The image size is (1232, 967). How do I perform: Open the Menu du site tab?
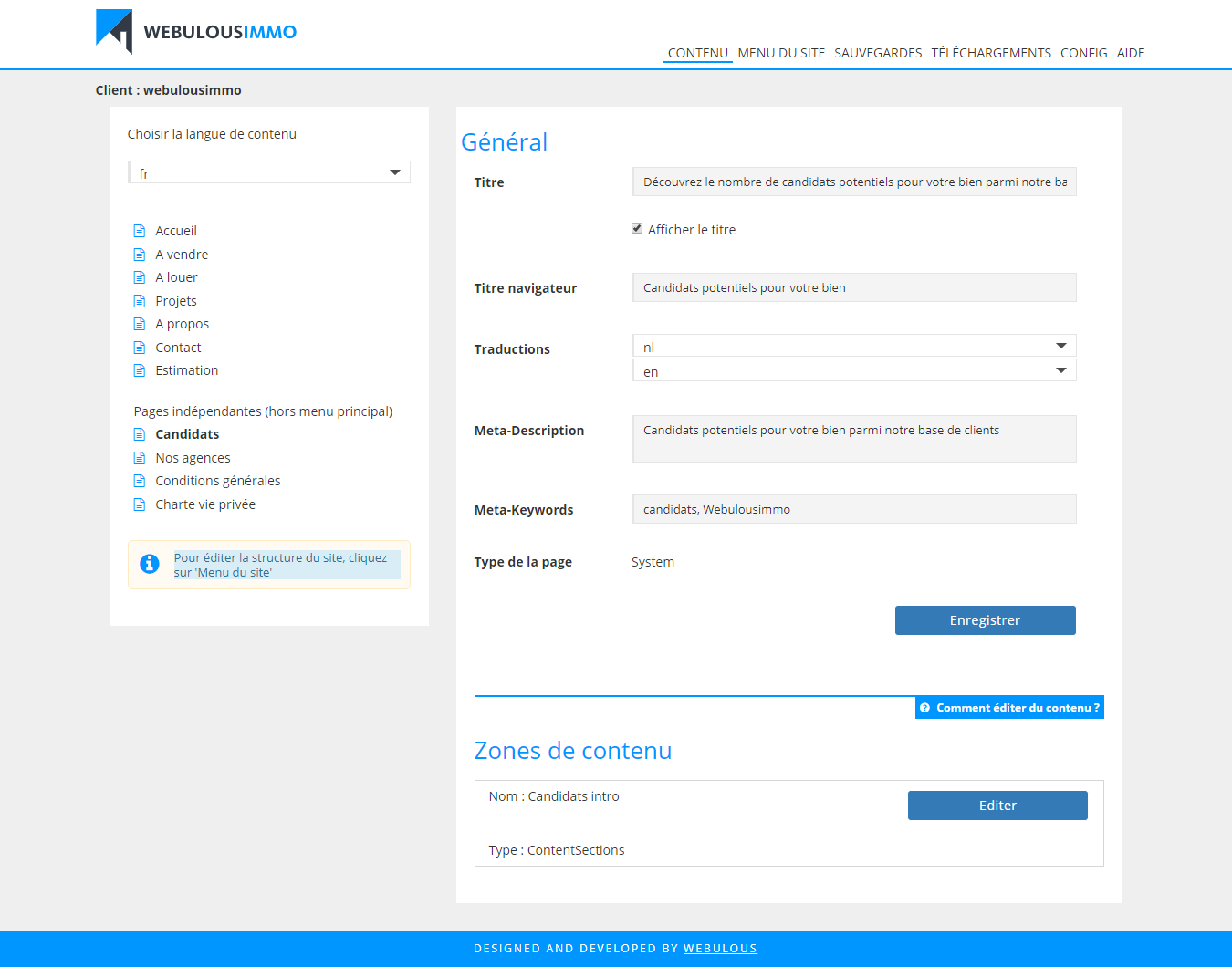click(781, 53)
